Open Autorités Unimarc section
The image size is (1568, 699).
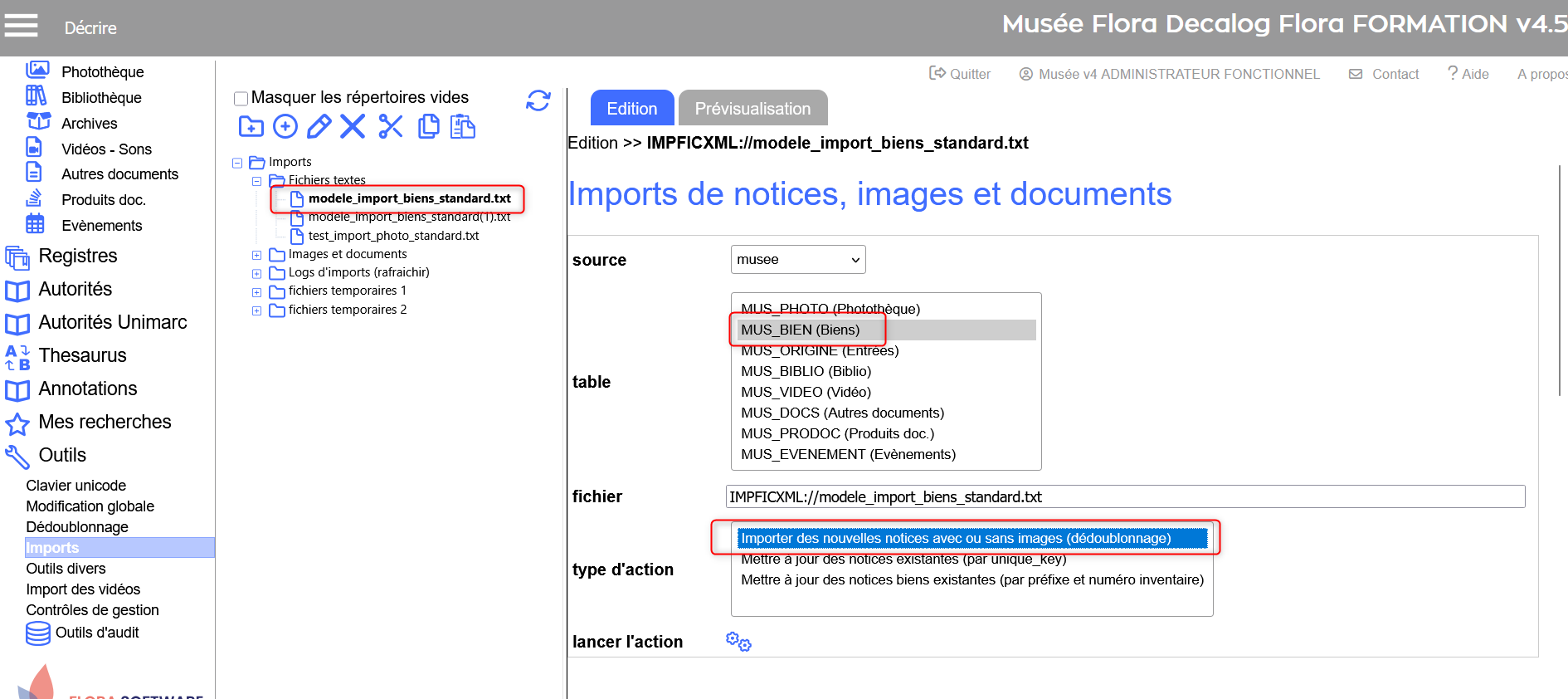113,322
